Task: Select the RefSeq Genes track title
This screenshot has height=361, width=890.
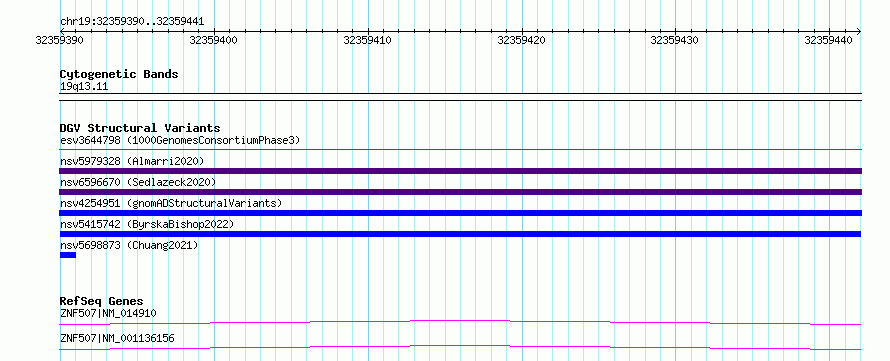Action: [102, 301]
